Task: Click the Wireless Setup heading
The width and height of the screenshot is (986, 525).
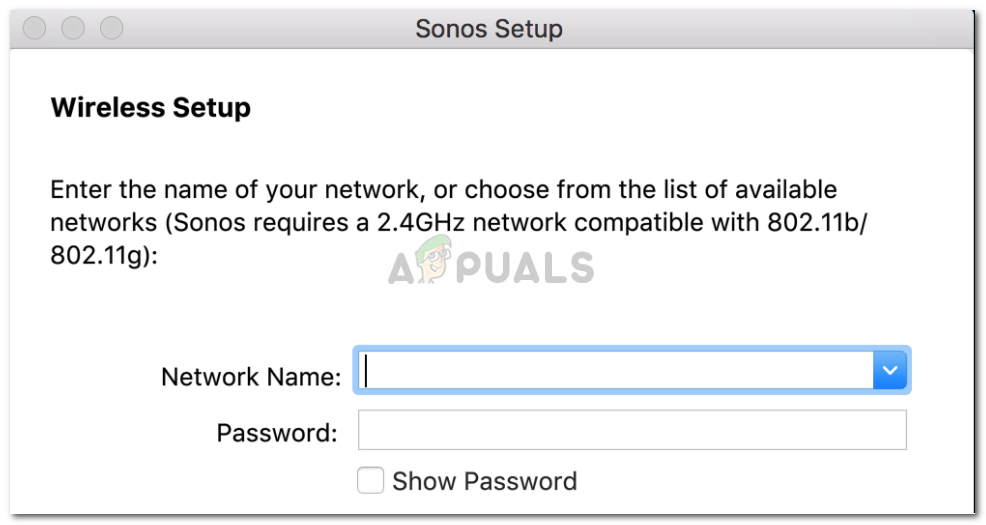Action: coord(150,107)
